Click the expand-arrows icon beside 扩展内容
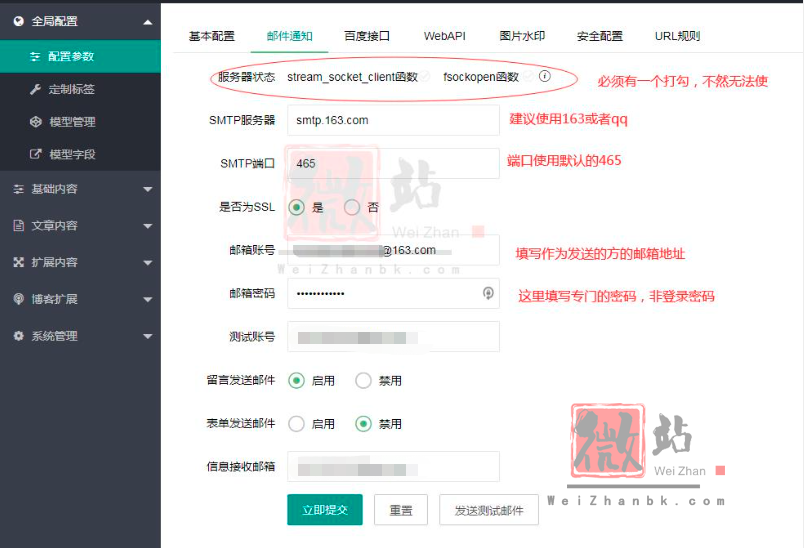The image size is (804, 548). [x=19, y=262]
